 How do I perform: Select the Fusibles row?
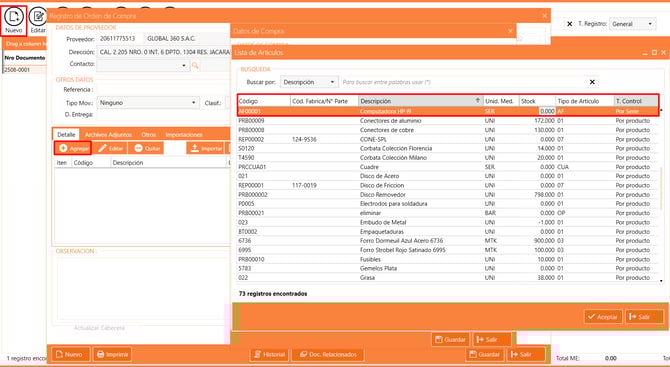click(447, 259)
